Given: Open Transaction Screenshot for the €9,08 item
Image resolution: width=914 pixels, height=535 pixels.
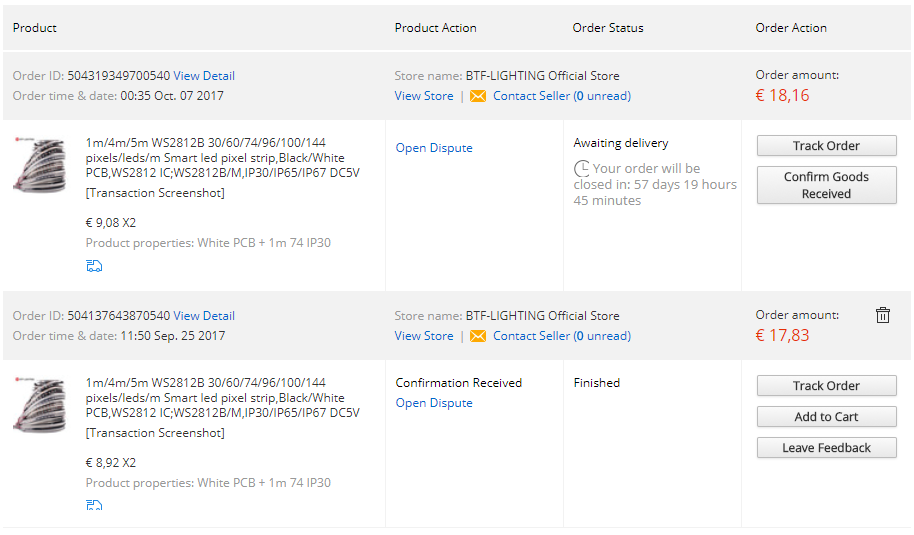Looking at the screenshot, I should [x=155, y=193].
